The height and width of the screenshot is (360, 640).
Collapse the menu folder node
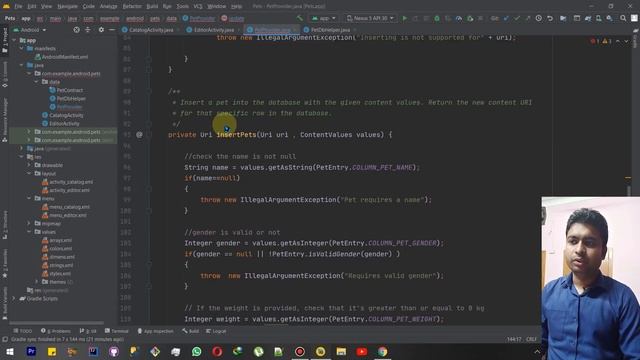pos(29,198)
